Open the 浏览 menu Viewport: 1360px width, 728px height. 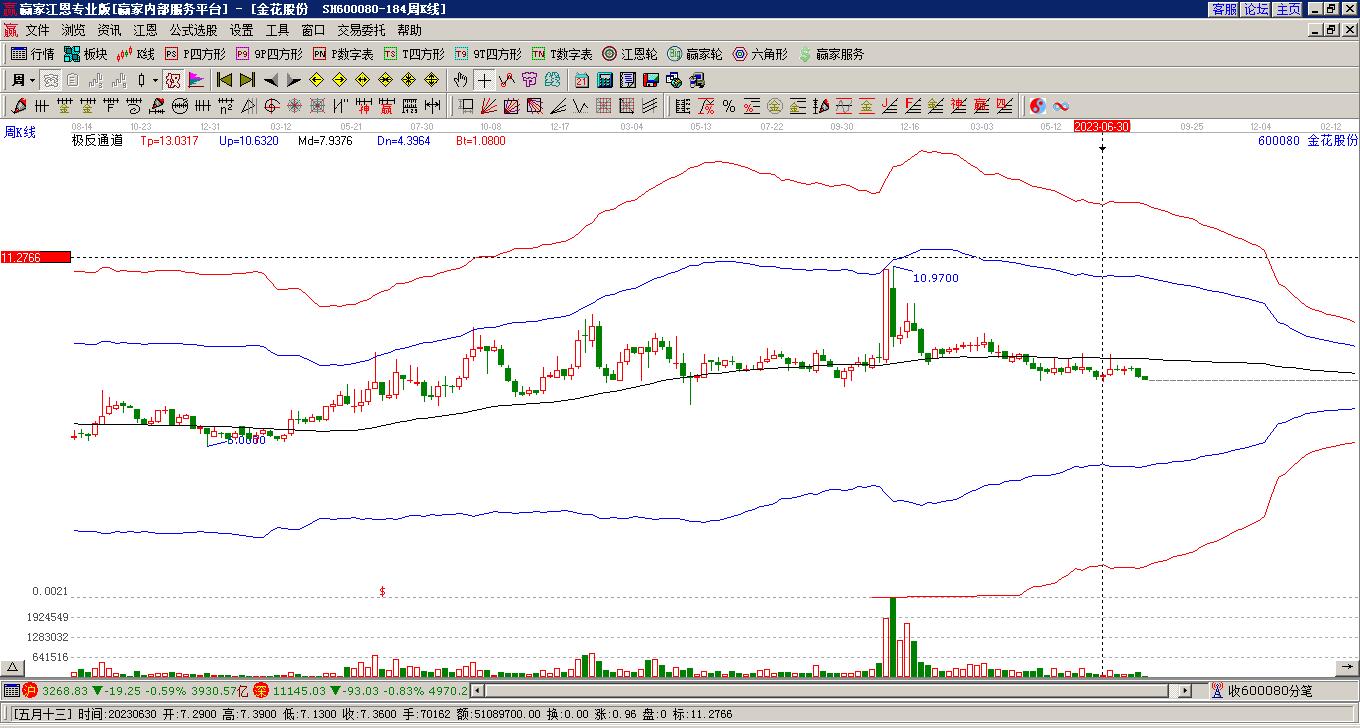73,30
